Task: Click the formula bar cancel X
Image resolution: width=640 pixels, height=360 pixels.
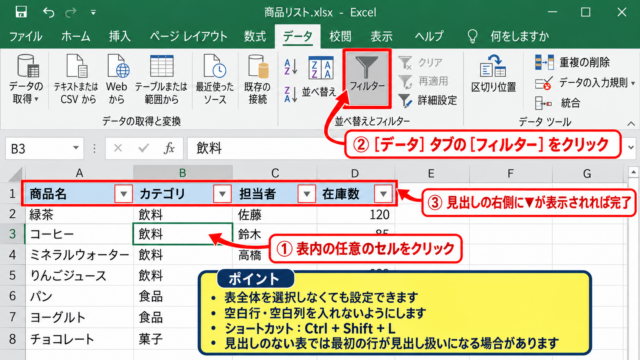Action: (118, 148)
